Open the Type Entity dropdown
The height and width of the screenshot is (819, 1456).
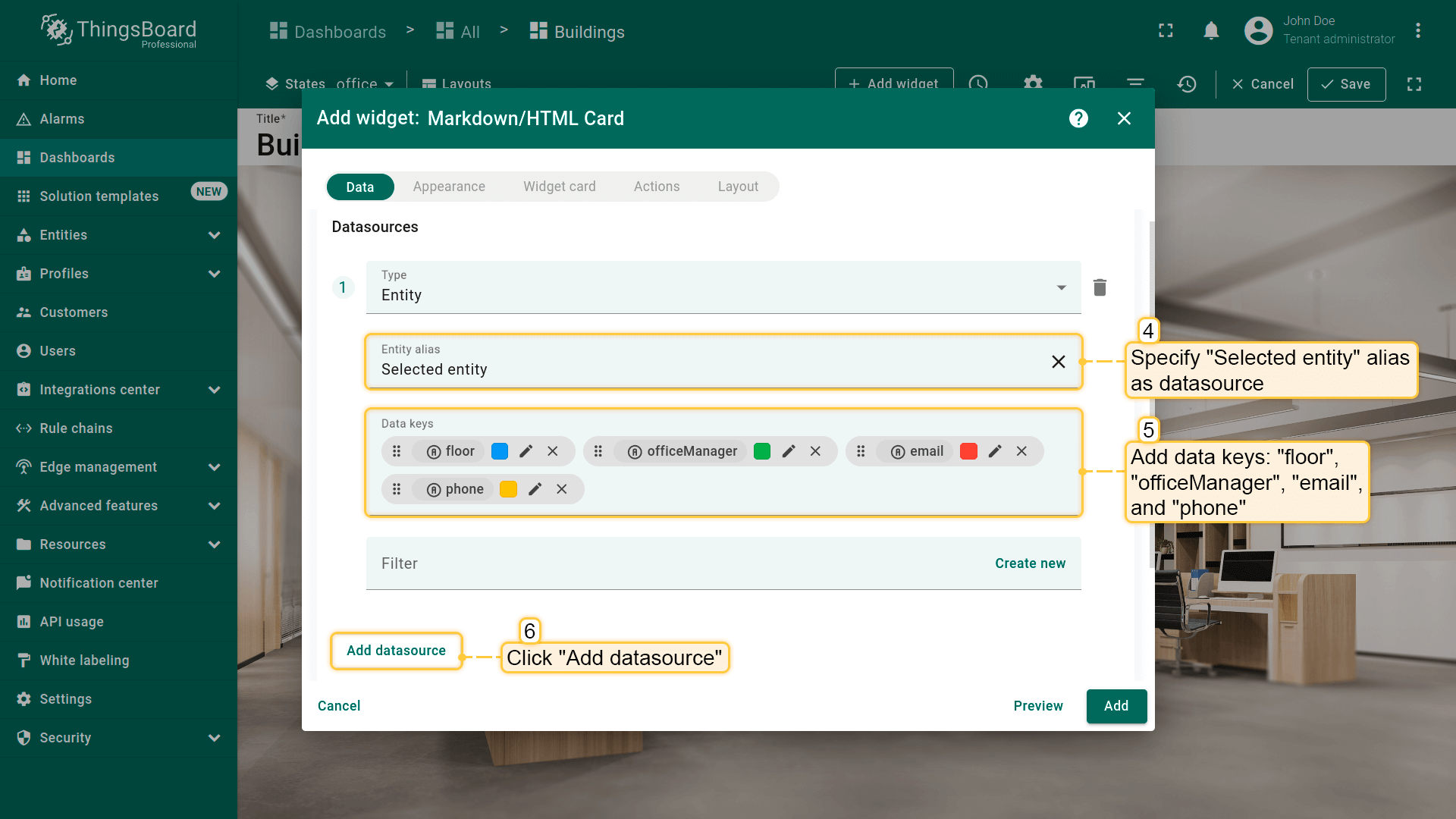[x=1061, y=287]
